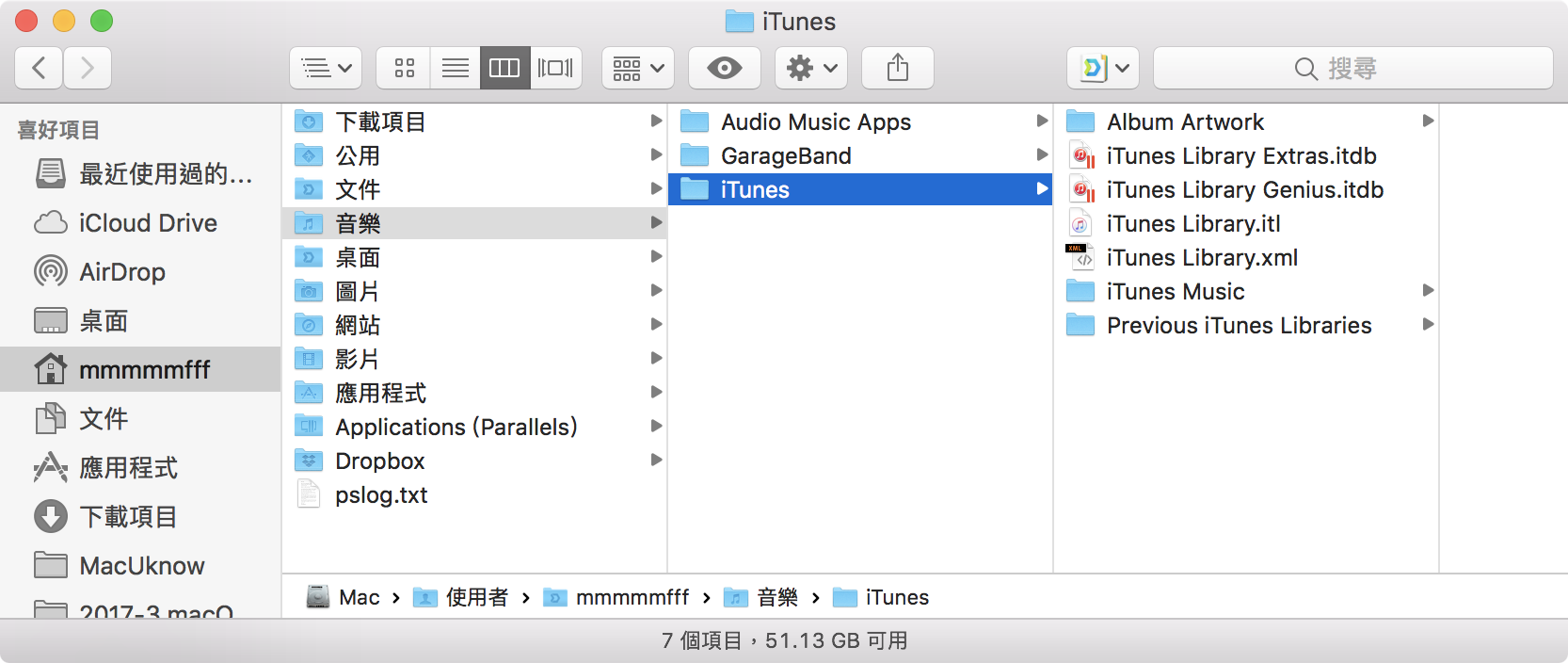Click mmmmmfff in the path bar
This screenshot has height=663, width=1568.
click(616, 597)
